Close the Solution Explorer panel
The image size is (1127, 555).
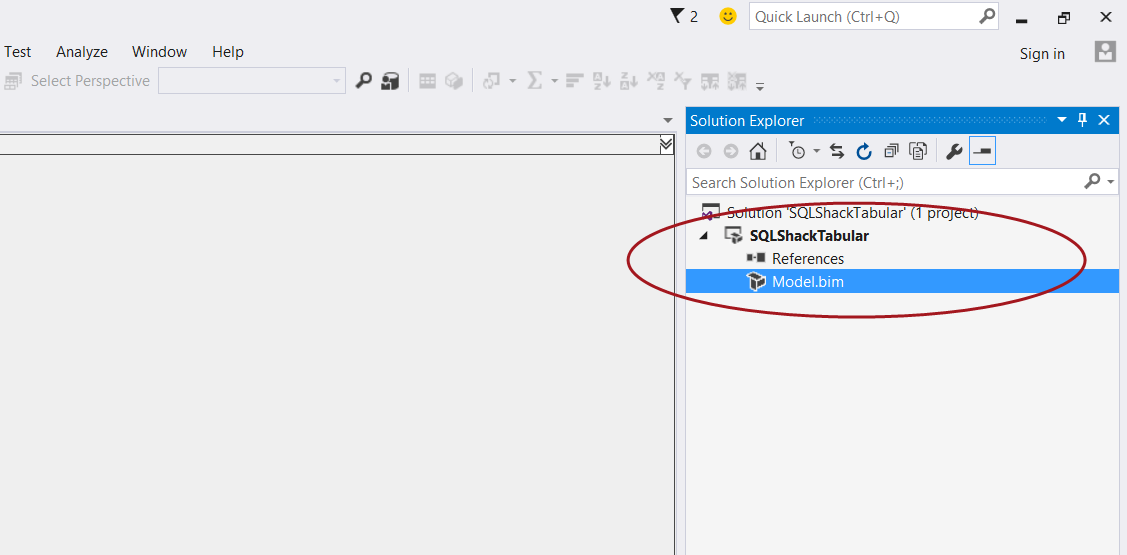(1105, 120)
